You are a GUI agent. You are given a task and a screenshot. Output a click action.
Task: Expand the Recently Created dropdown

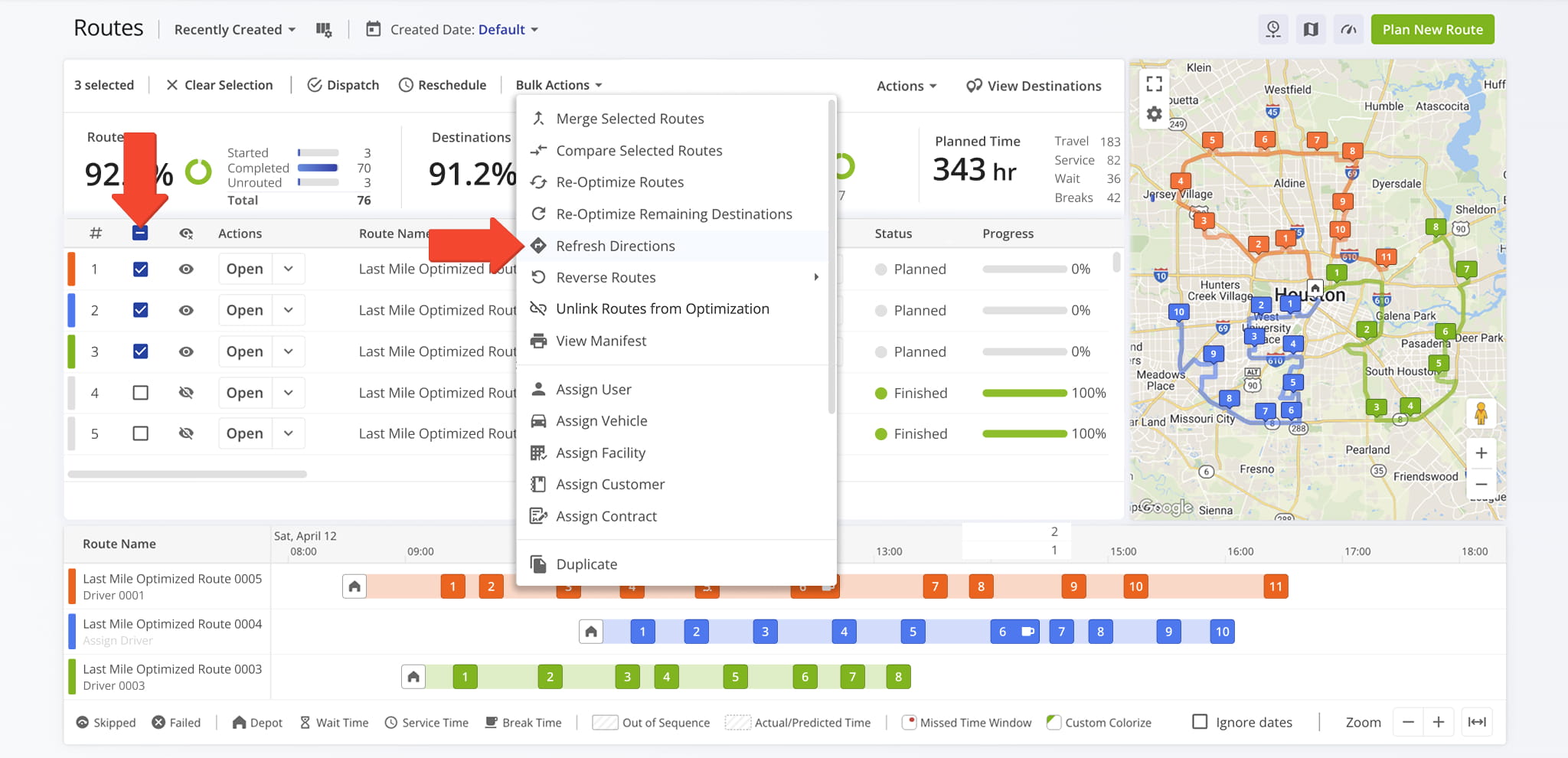coord(235,30)
